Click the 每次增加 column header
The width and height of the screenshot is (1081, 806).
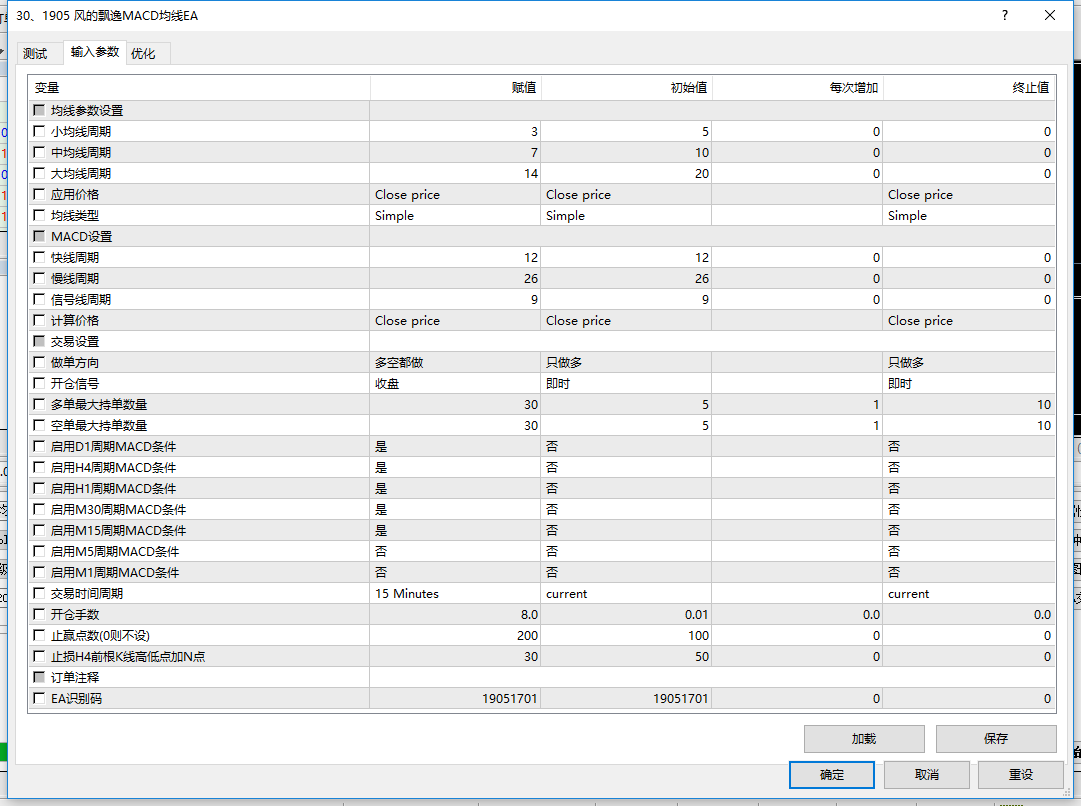[x=797, y=88]
